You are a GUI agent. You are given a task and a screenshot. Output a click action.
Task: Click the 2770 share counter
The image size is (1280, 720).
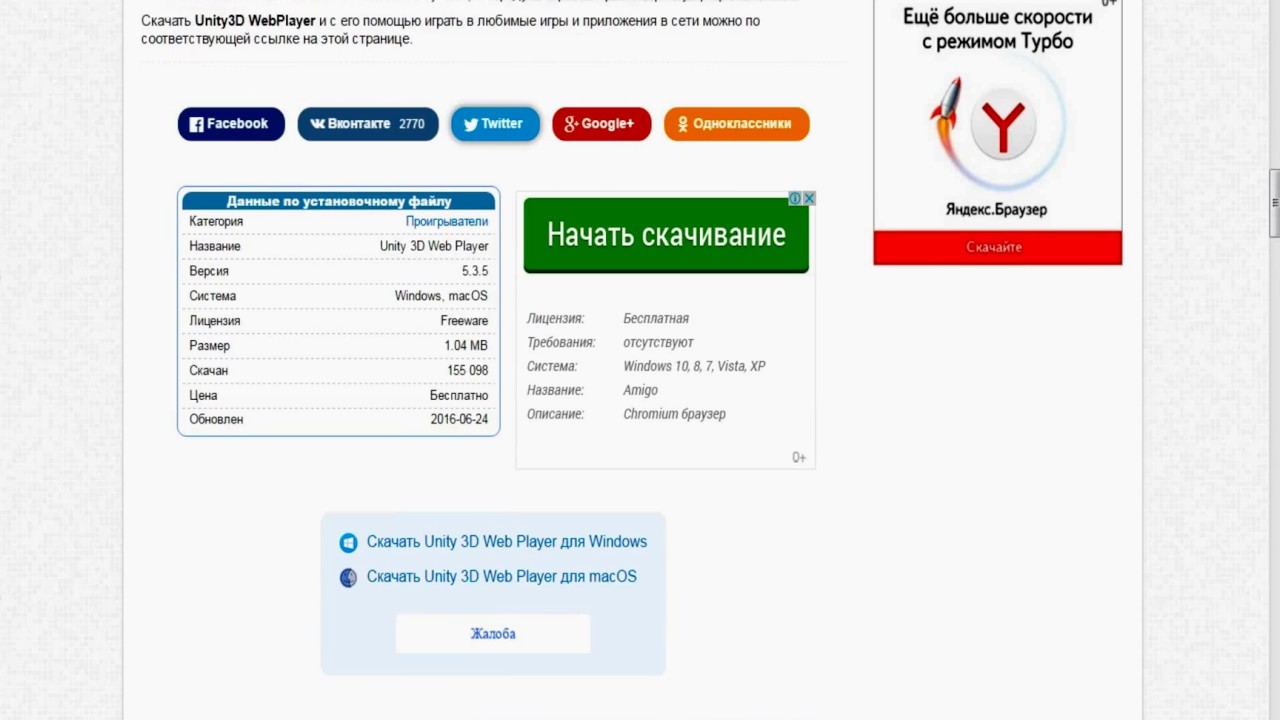(411, 124)
